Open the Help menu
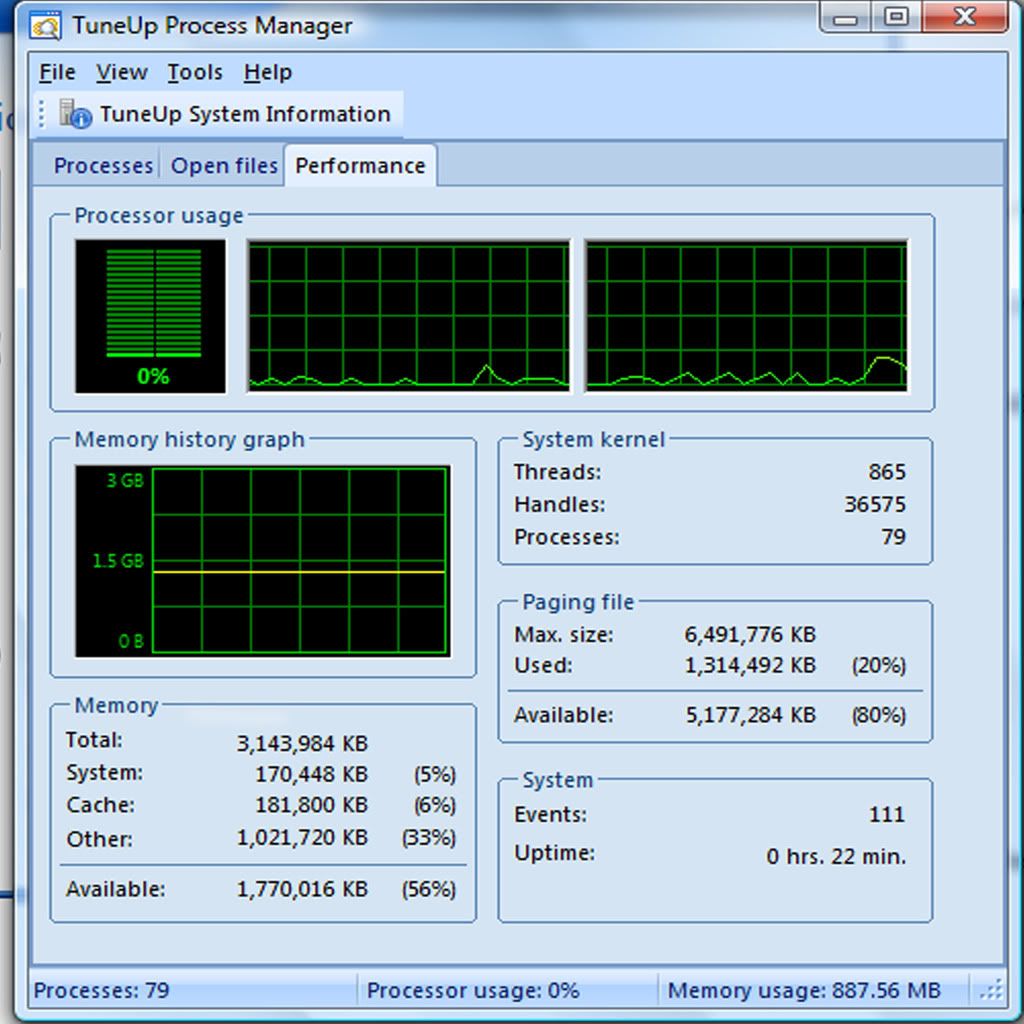 [x=268, y=72]
